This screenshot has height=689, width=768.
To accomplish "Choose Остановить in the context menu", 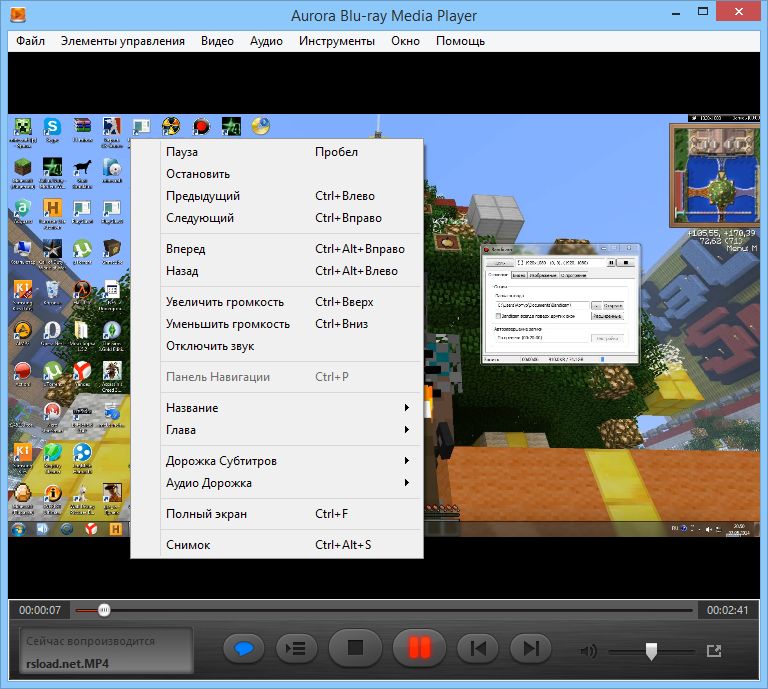I will 277,174.
